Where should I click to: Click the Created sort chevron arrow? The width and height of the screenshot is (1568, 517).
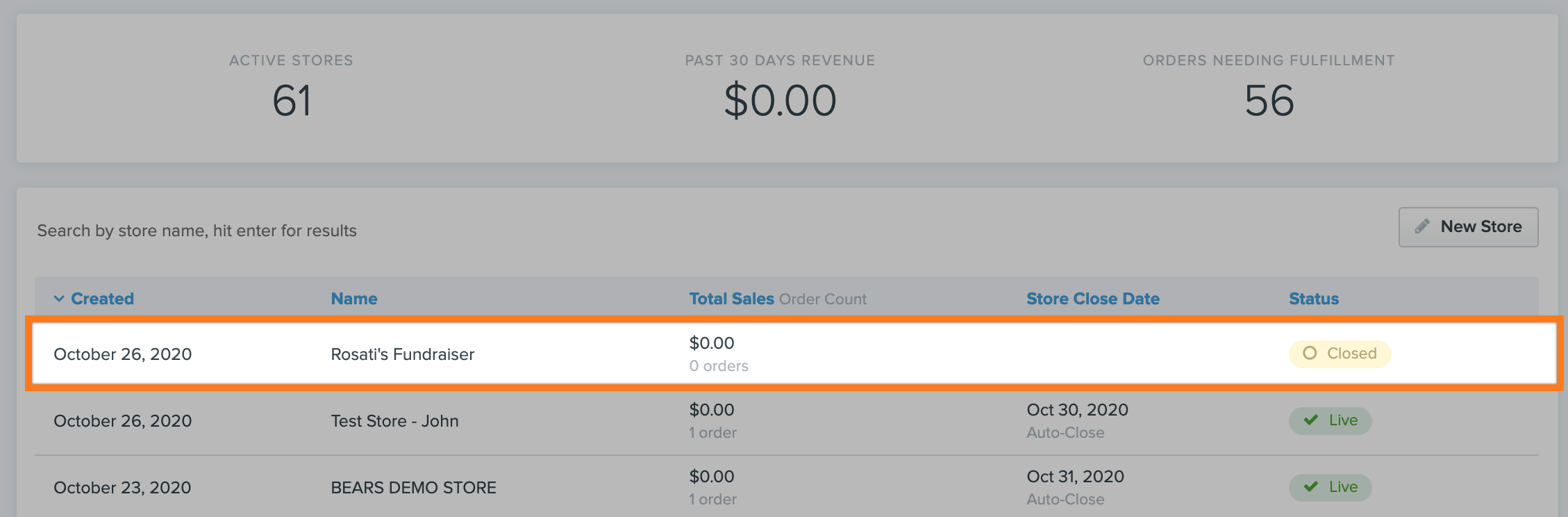pos(59,299)
